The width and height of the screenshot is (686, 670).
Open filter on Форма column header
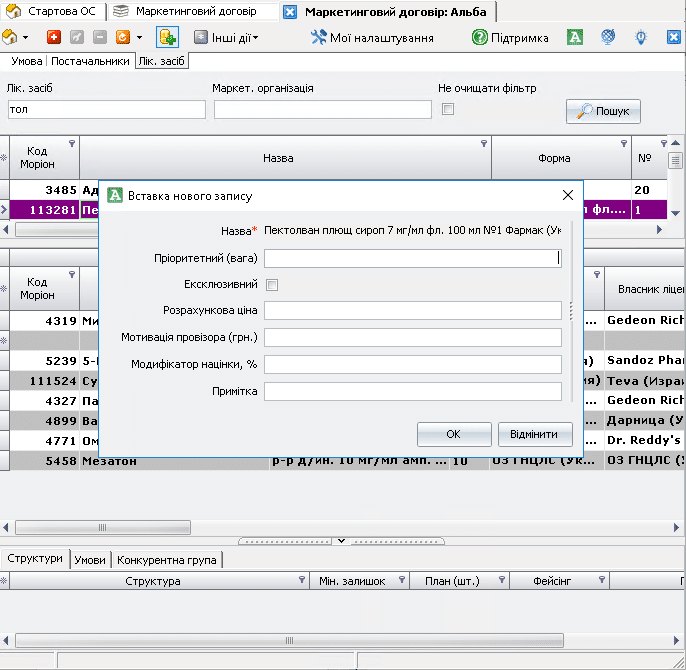click(x=622, y=144)
